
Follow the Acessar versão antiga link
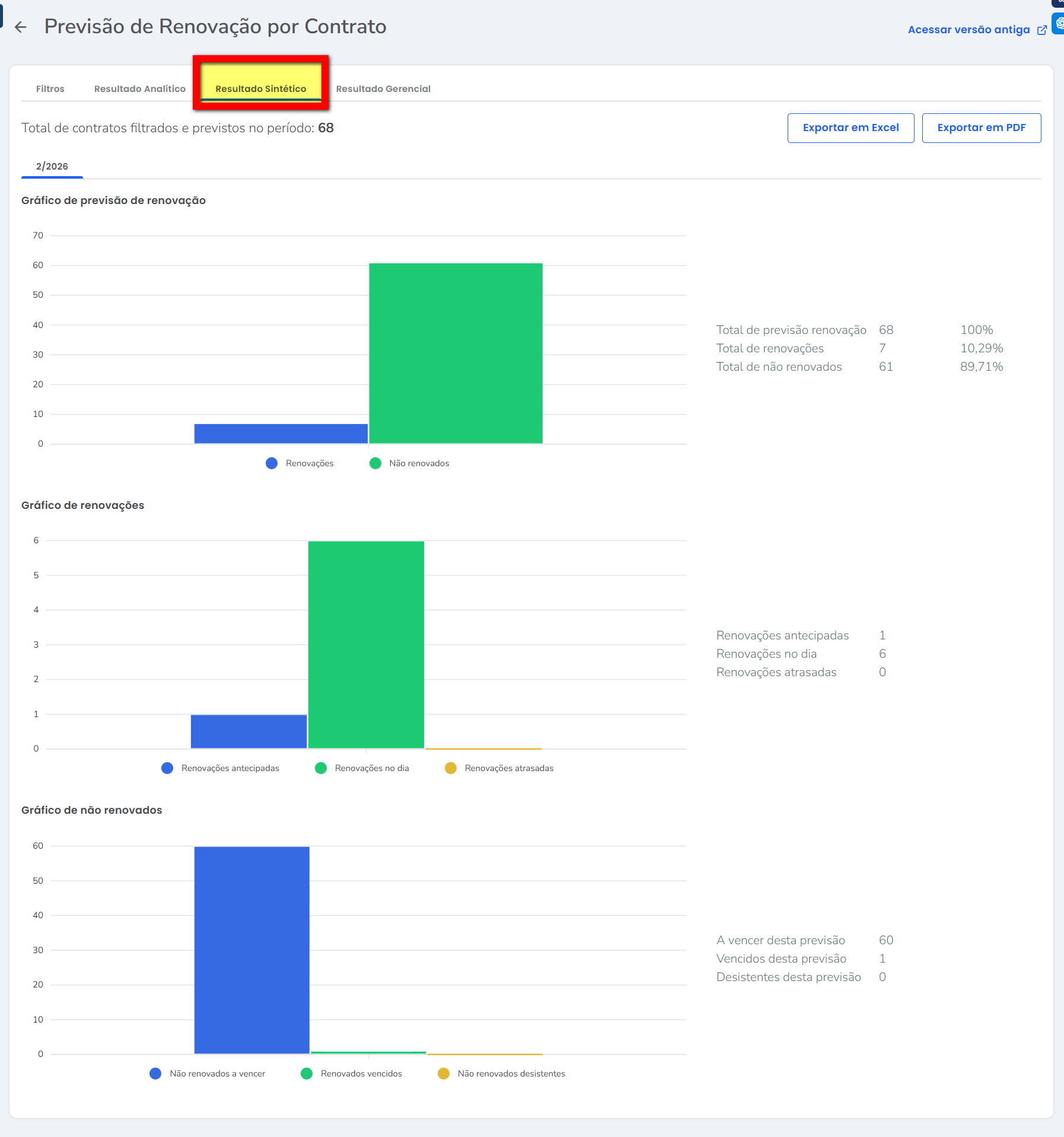(968, 30)
